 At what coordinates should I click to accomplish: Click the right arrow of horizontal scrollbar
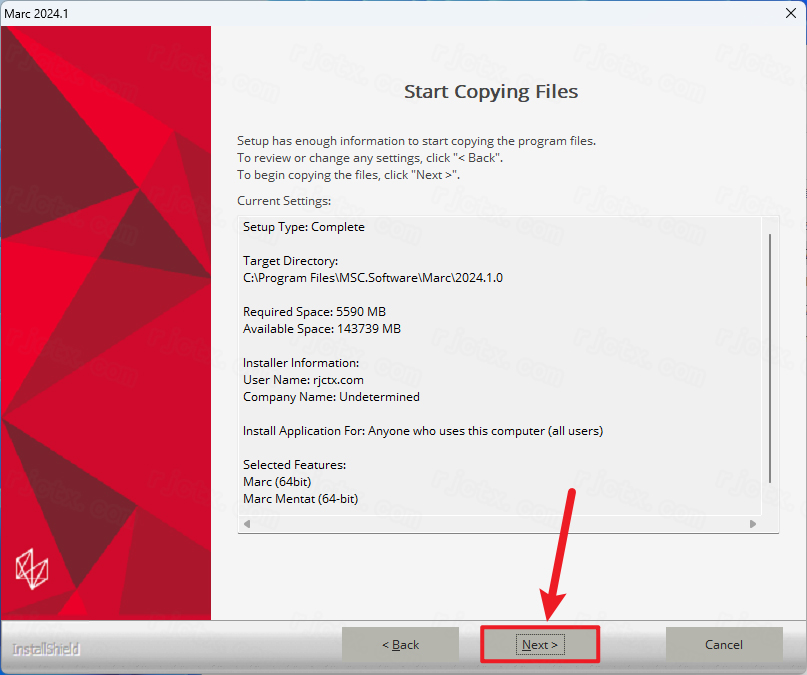point(753,524)
